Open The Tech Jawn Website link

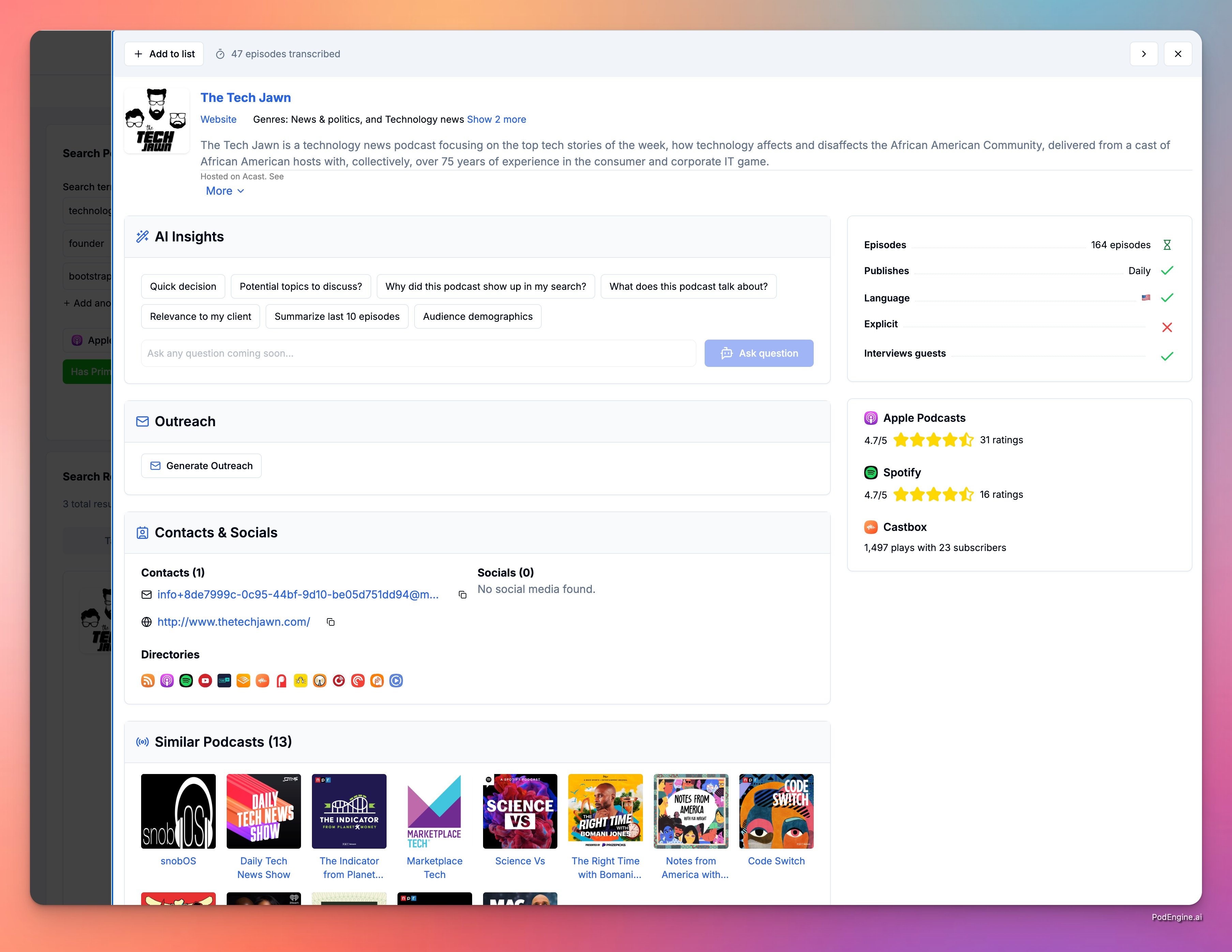218,119
